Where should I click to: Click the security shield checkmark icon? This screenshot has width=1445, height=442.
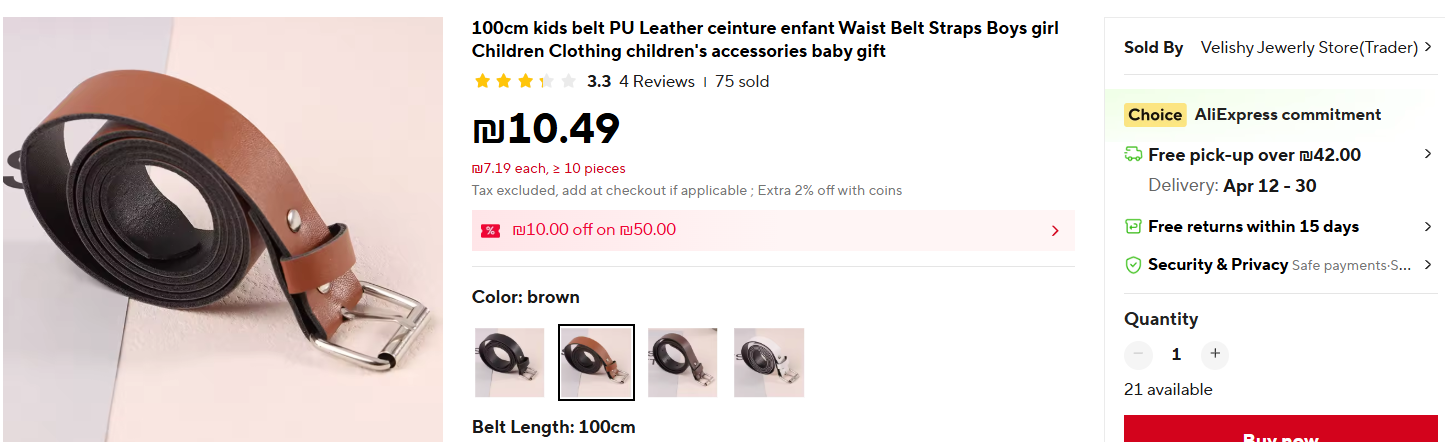point(1133,265)
